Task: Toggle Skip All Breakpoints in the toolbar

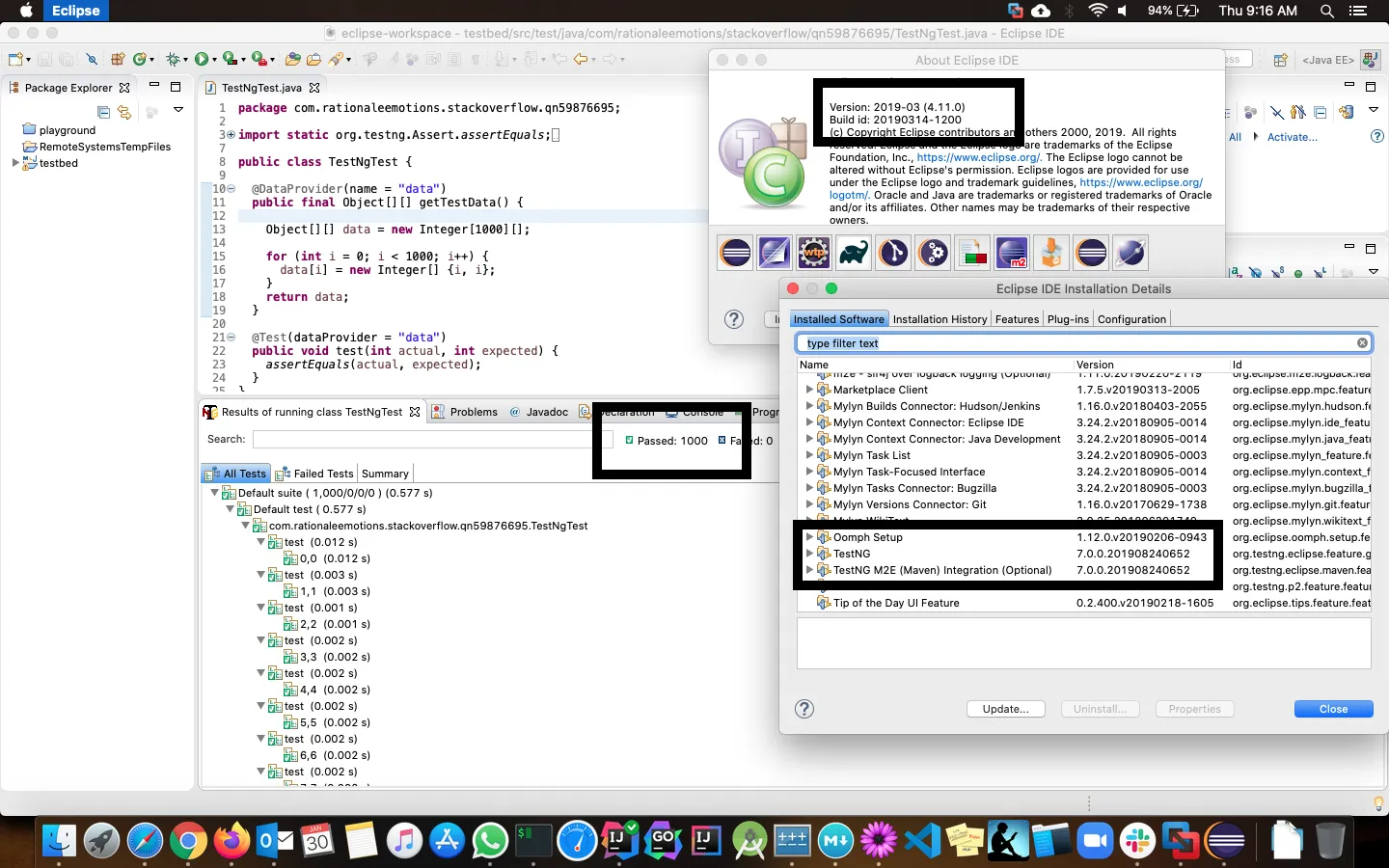Action: (x=92, y=59)
